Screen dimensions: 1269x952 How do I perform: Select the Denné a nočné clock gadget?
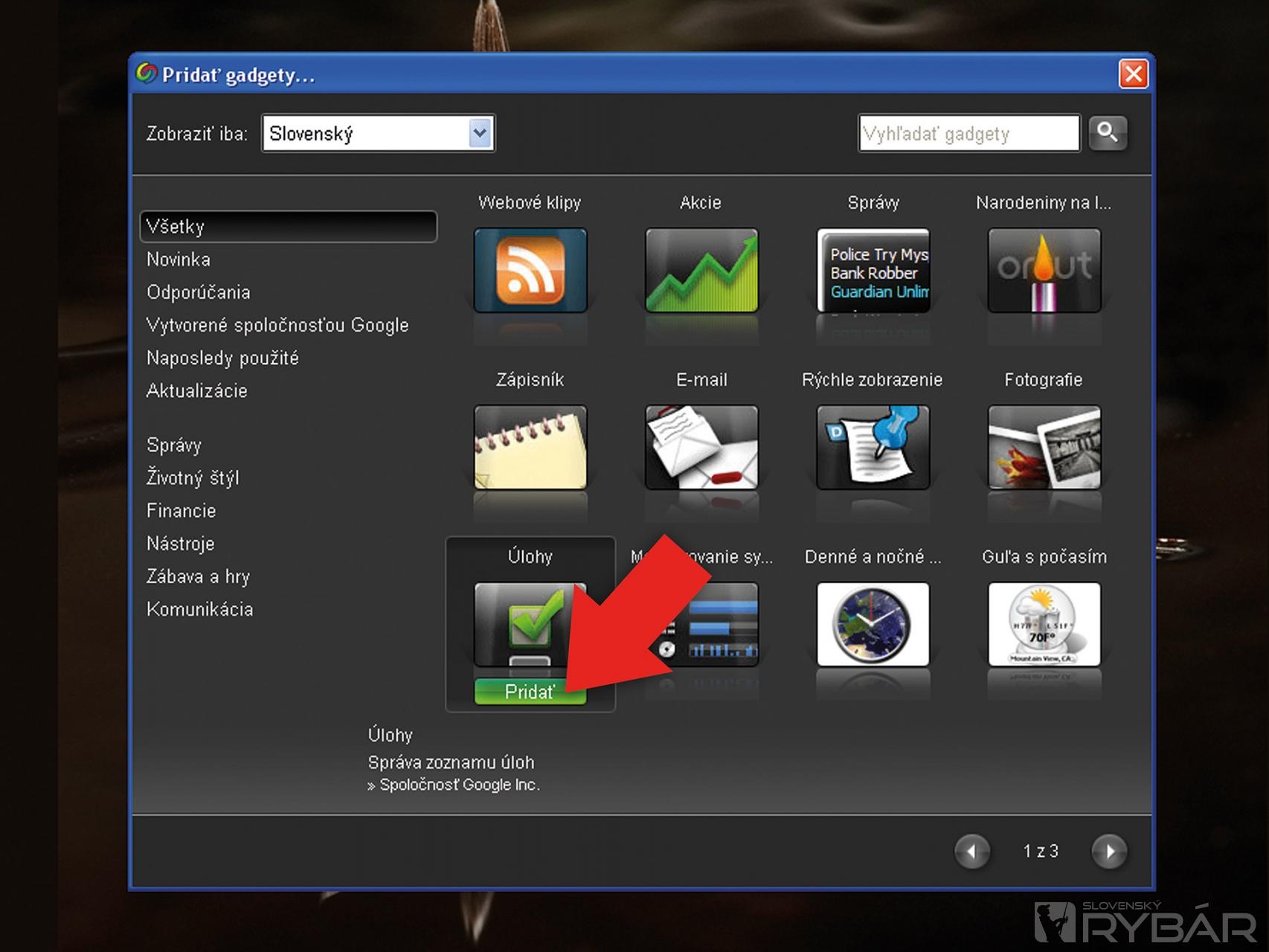pos(873,624)
